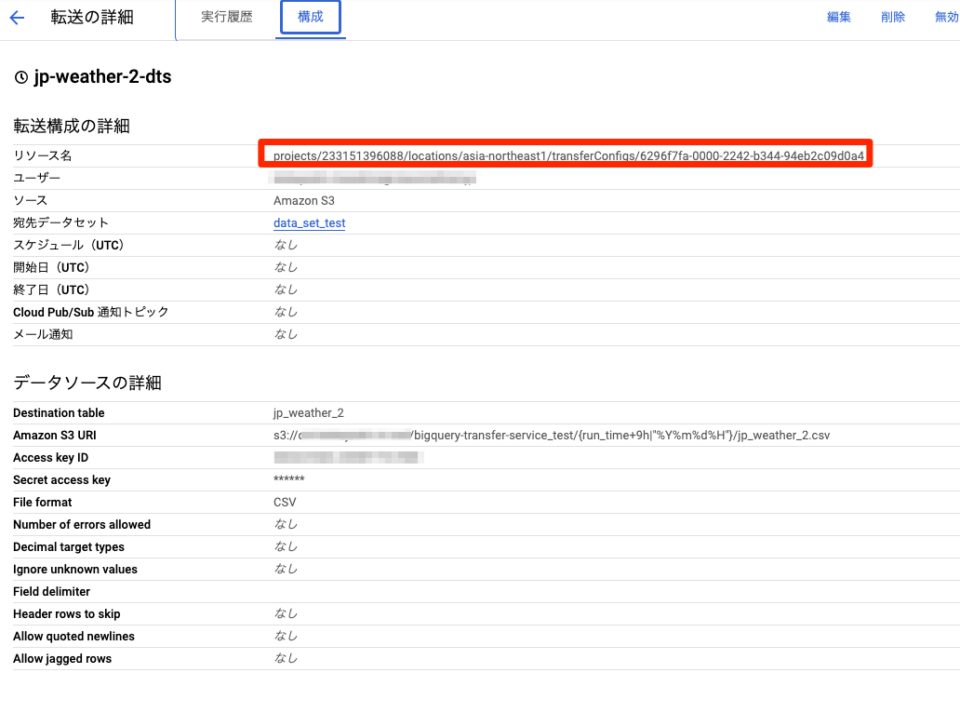Click the masked Access key ID value
Image resolution: width=960 pixels, height=713 pixels.
tap(350, 457)
